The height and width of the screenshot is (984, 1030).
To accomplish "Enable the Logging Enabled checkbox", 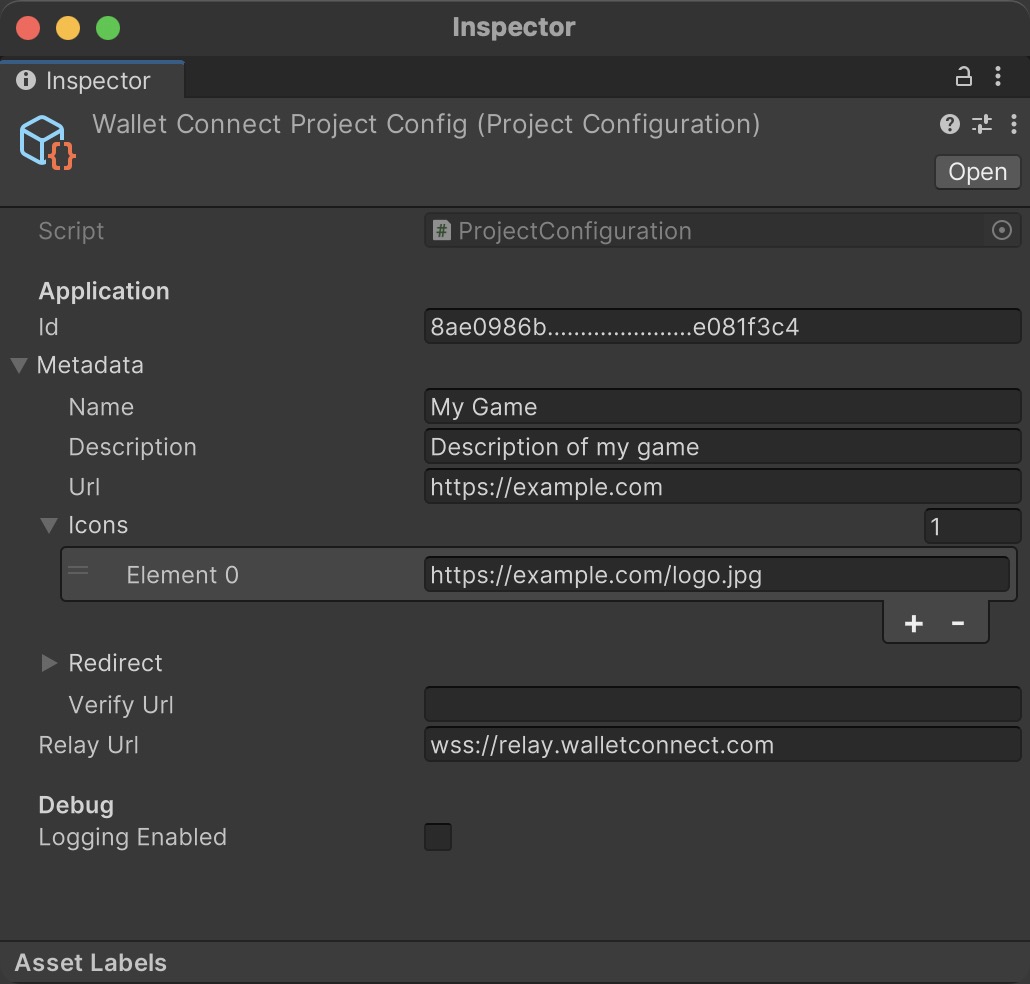I will 438,837.
